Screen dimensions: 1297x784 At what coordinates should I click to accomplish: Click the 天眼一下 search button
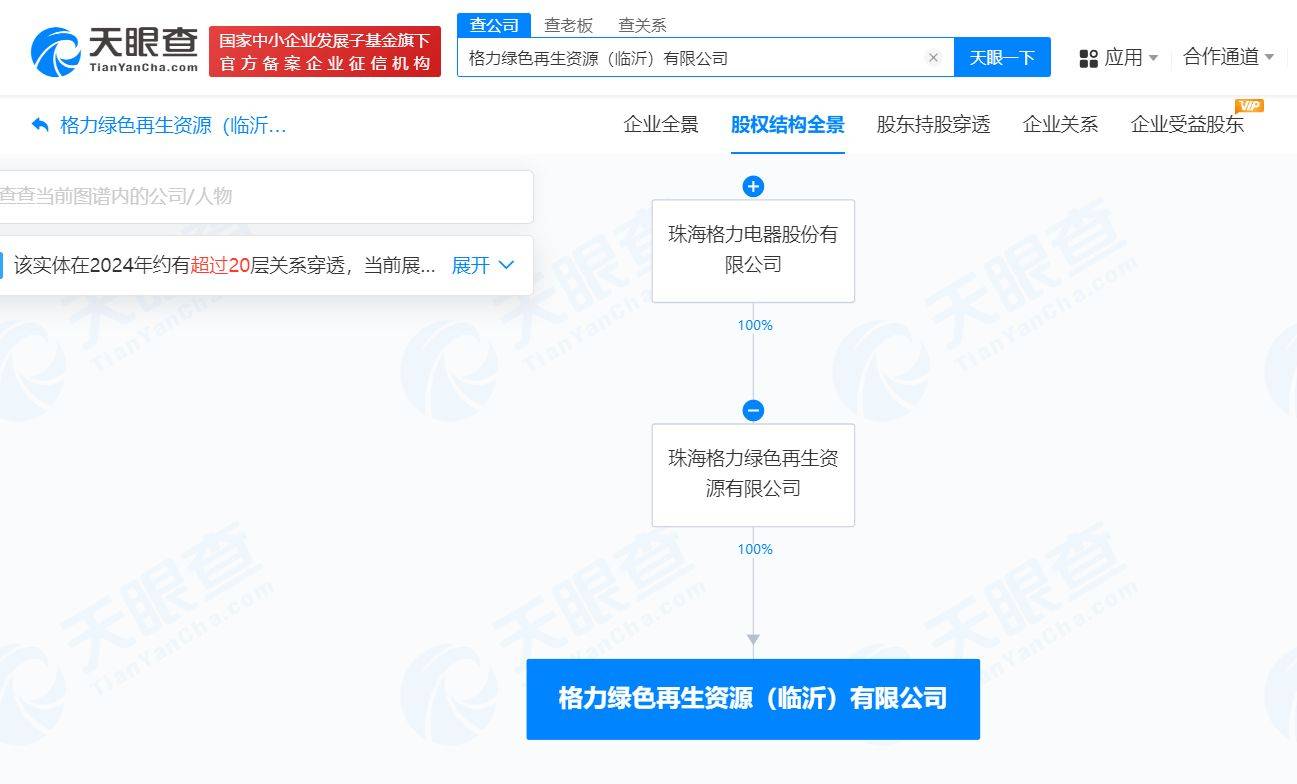click(x=1002, y=58)
